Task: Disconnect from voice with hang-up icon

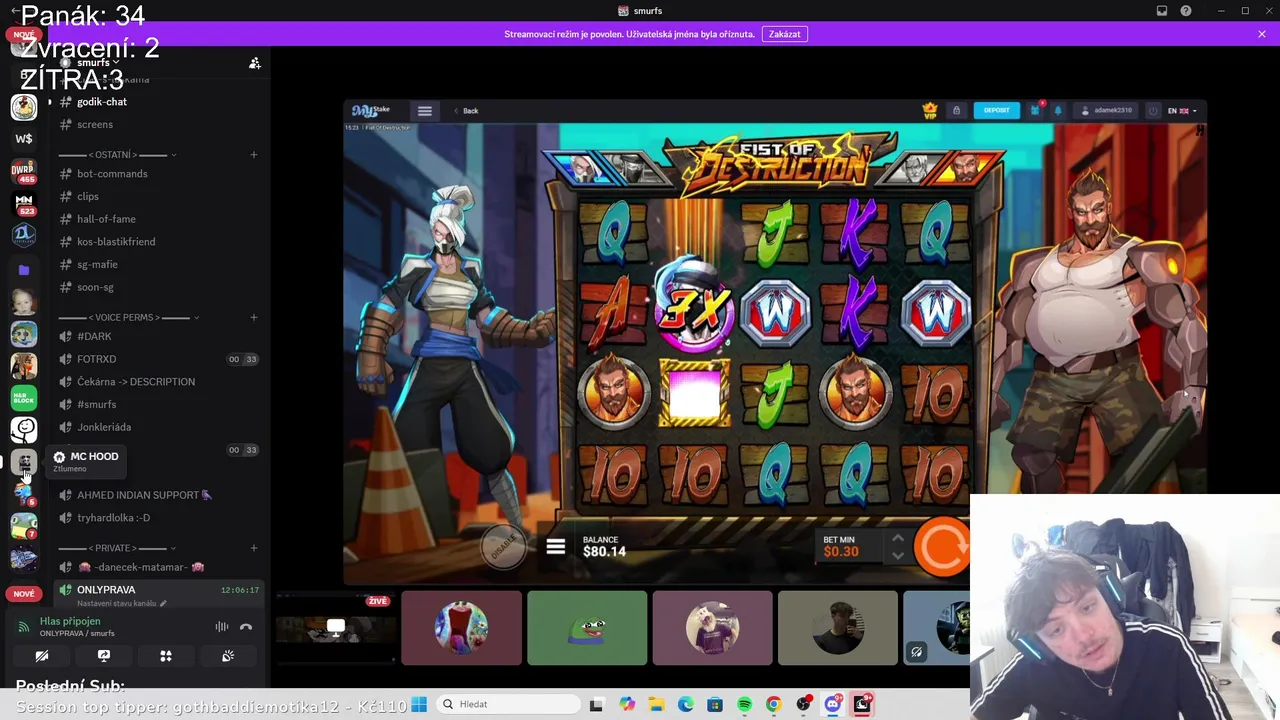Action: (x=246, y=627)
